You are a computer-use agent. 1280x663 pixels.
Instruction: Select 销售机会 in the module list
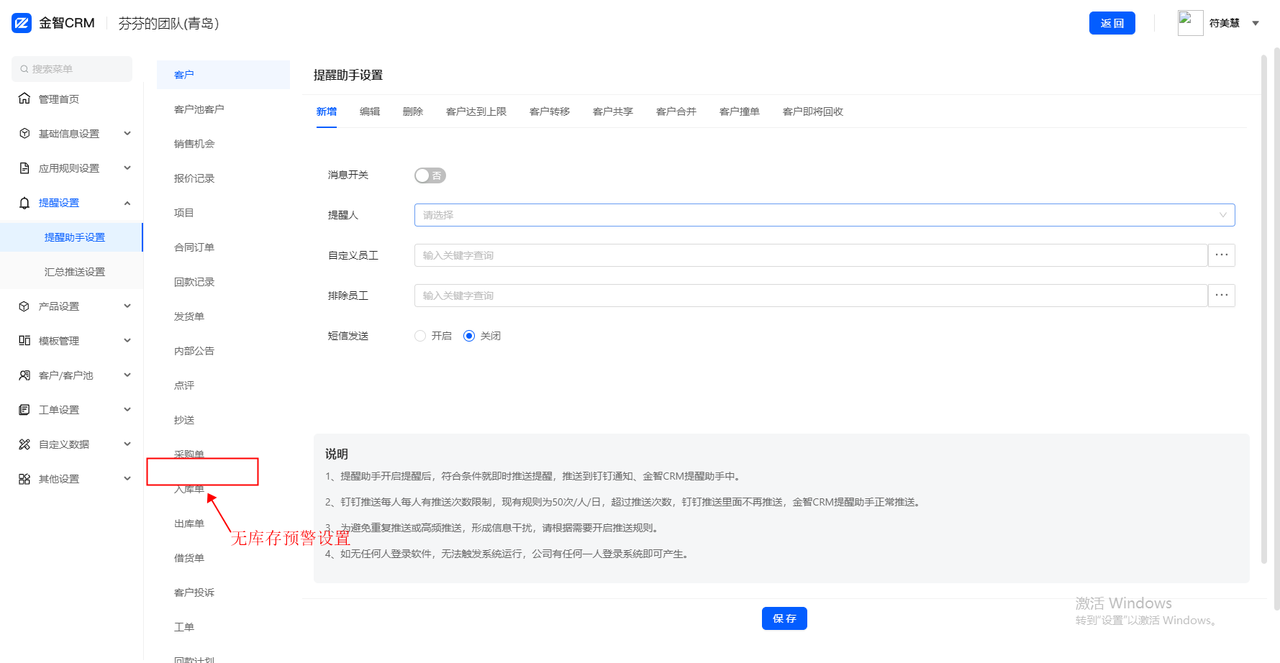pyautogui.click(x=194, y=144)
